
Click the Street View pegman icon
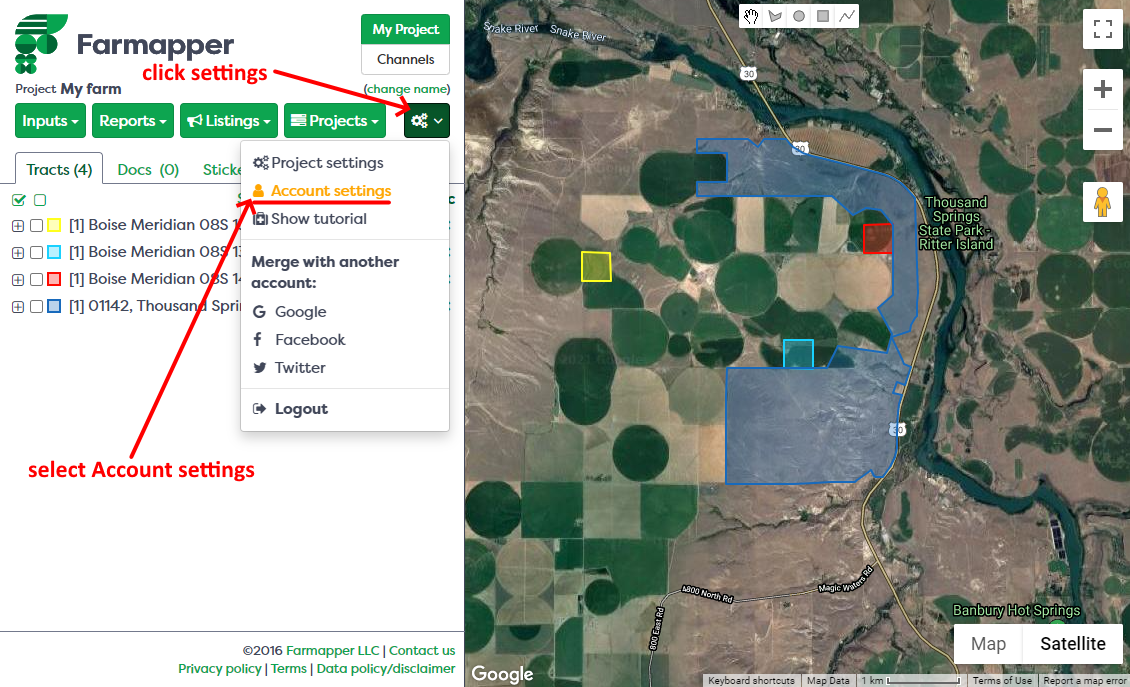(1103, 202)
